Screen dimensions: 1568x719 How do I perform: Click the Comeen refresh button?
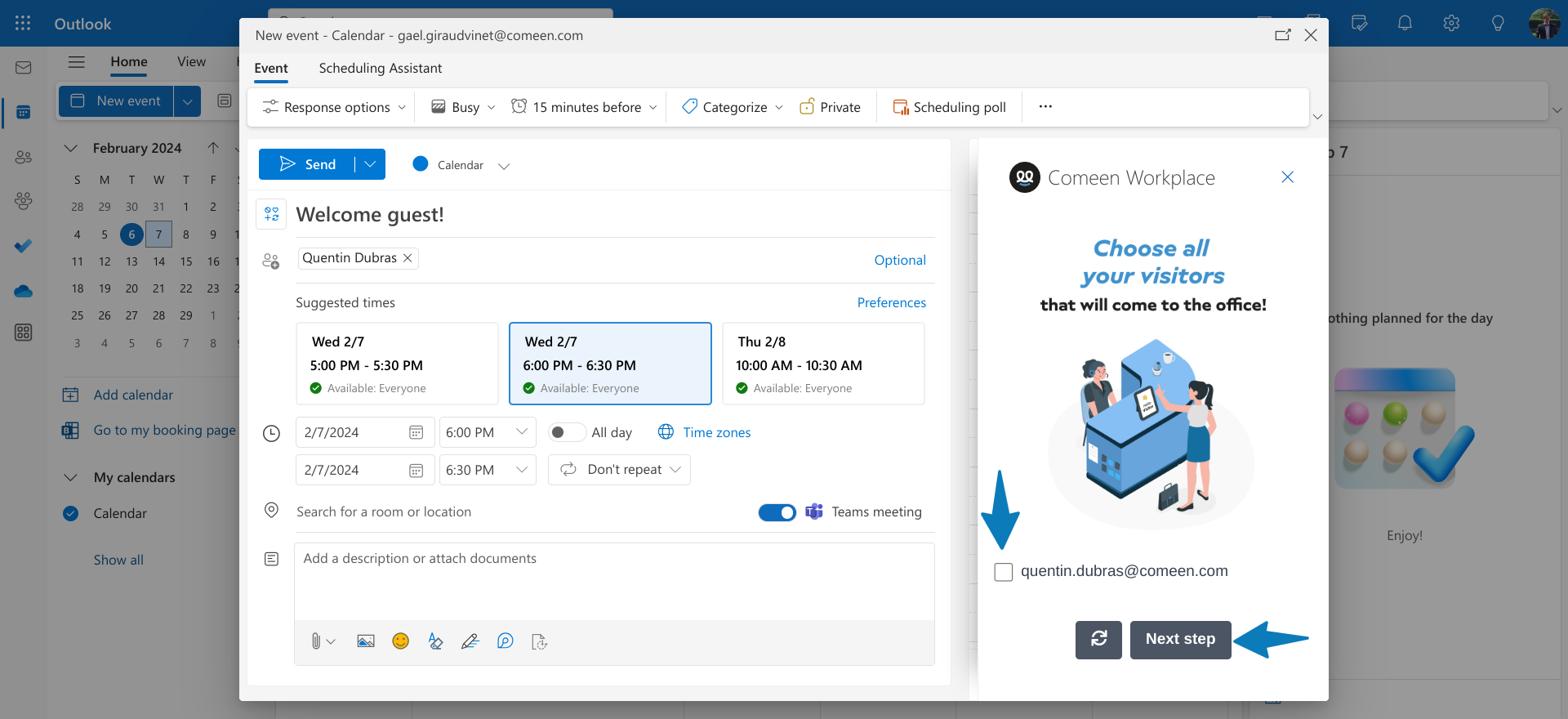click(1098, 639)
